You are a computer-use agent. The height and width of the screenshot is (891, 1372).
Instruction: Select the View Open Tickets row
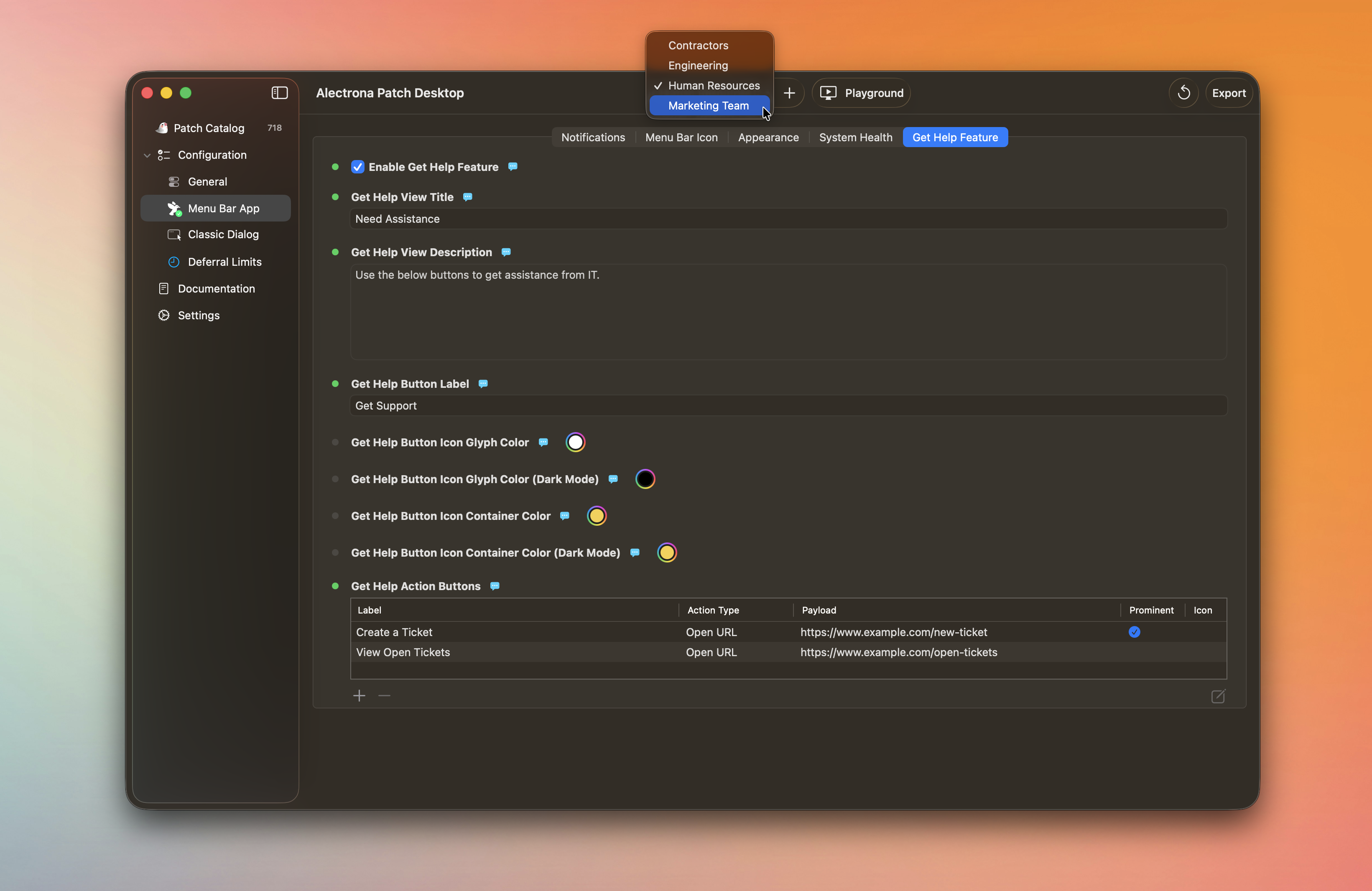[x=788, y=652]
